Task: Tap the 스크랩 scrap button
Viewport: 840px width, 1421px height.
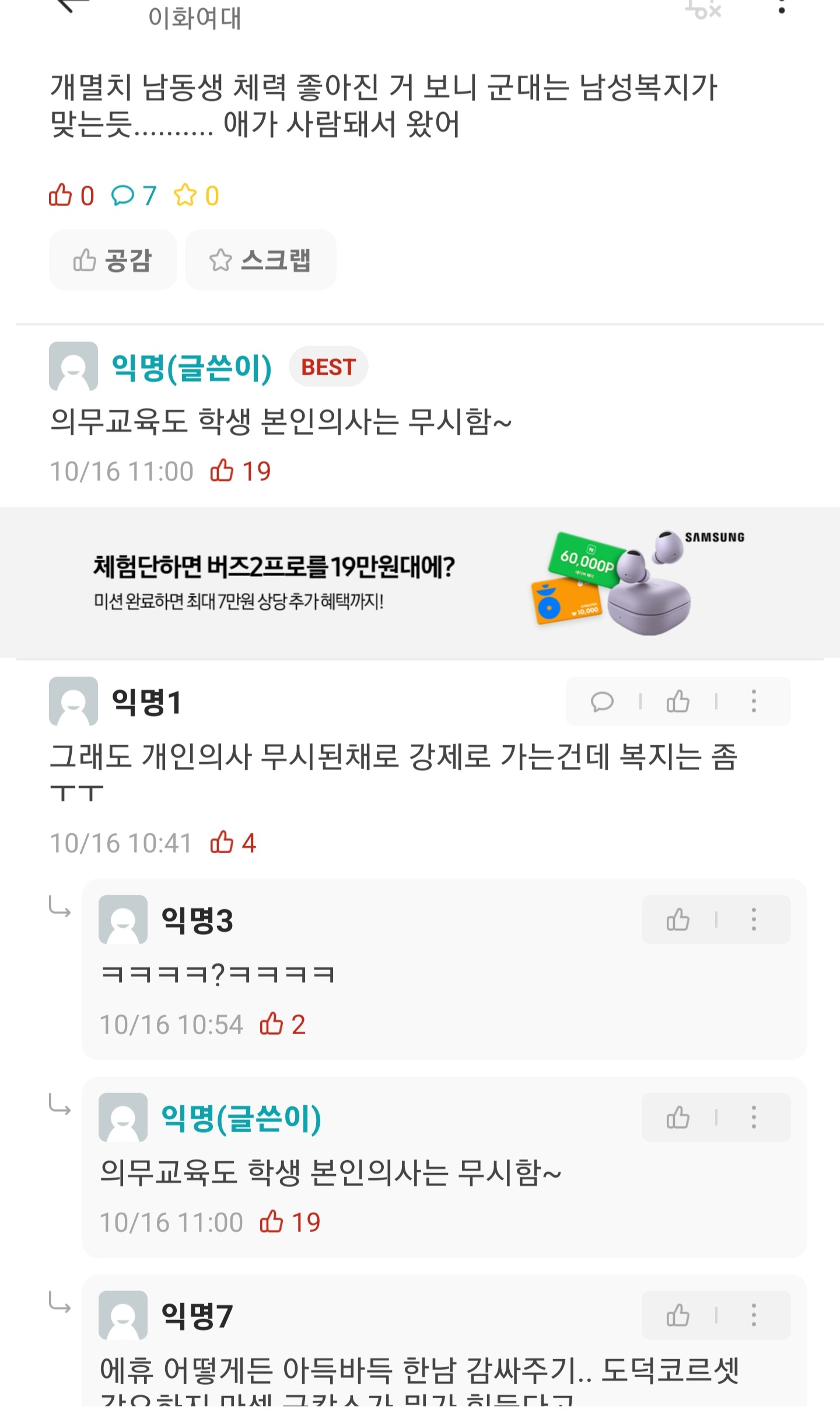Action: tap(260, 260)
